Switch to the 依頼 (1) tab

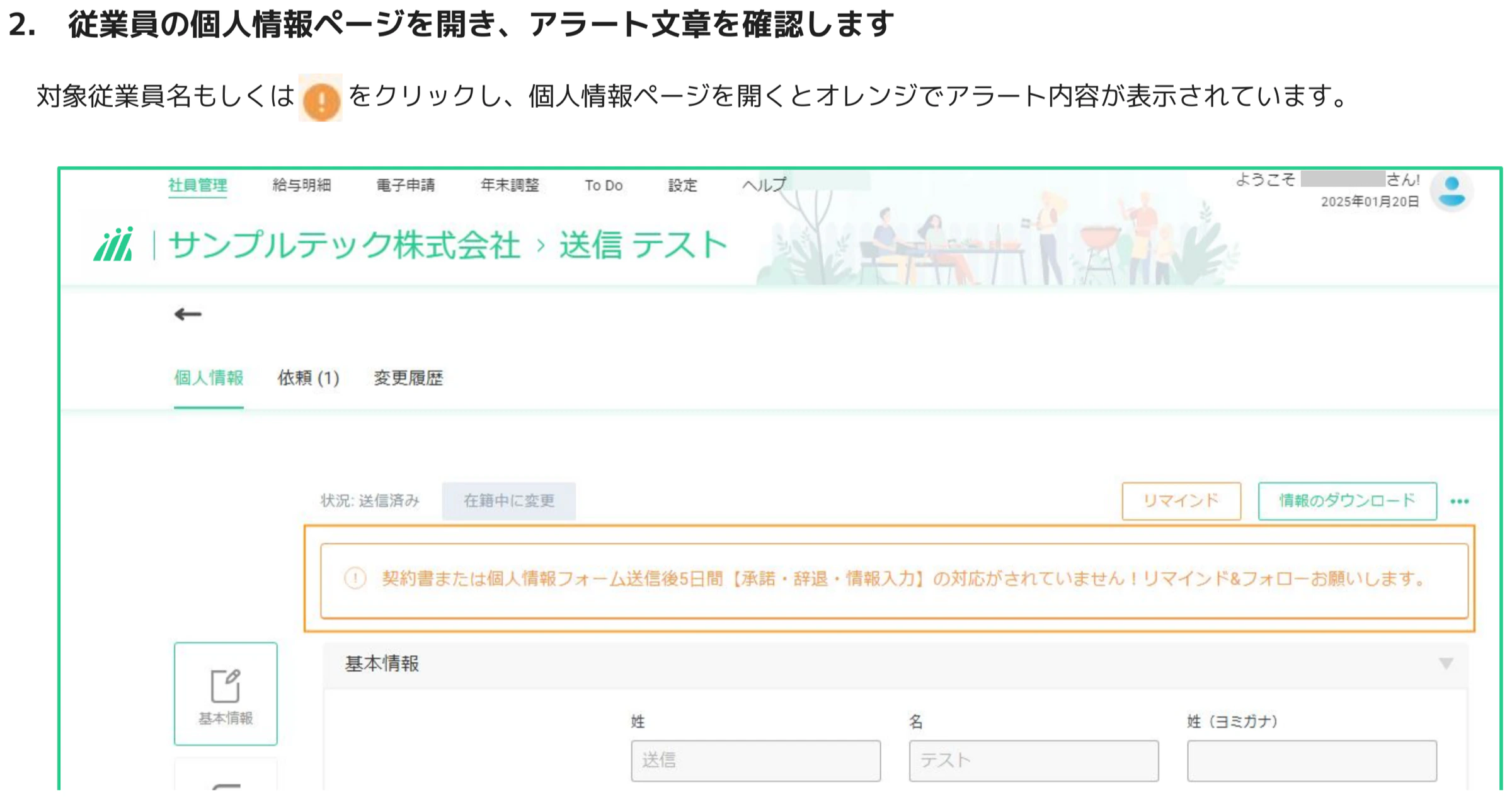tap(309, 378)
